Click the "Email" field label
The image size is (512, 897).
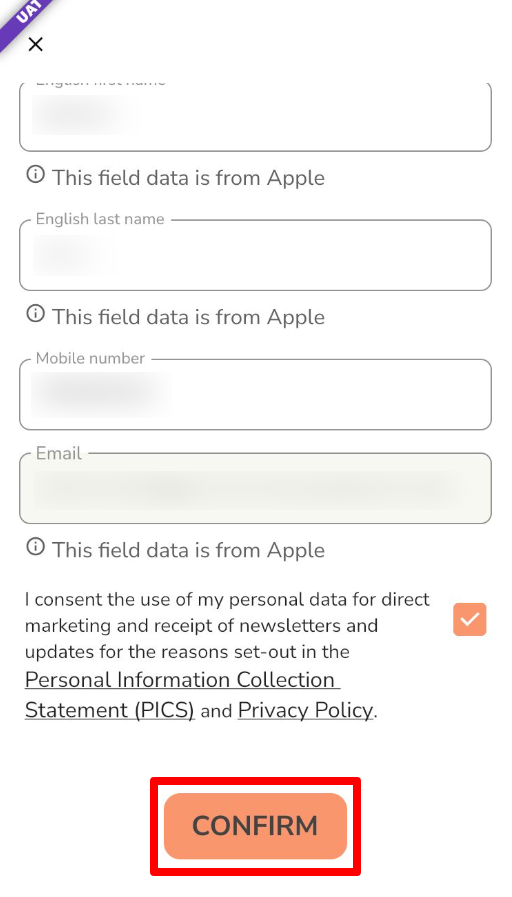59,453
